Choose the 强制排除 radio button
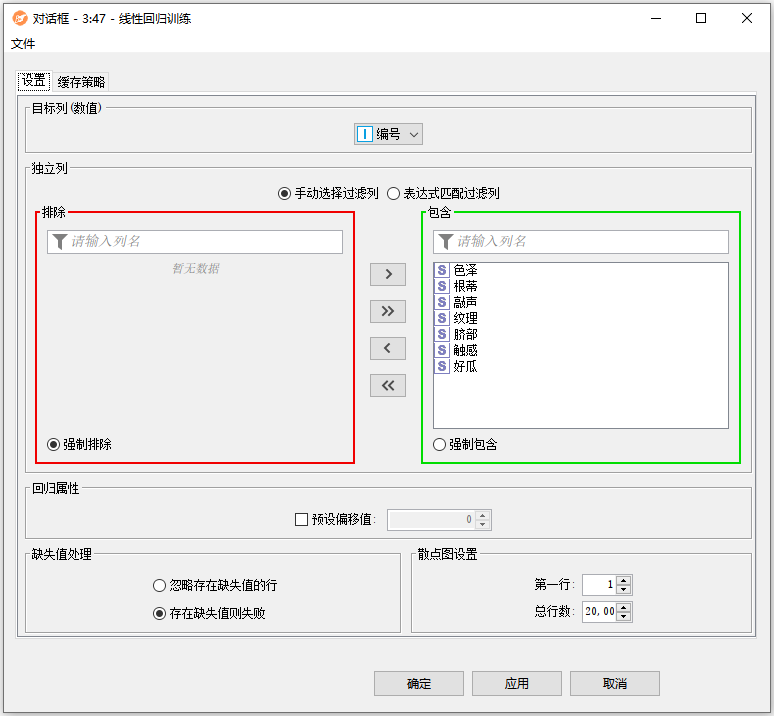This screenshot has height=716, width=774. point(53,445)
